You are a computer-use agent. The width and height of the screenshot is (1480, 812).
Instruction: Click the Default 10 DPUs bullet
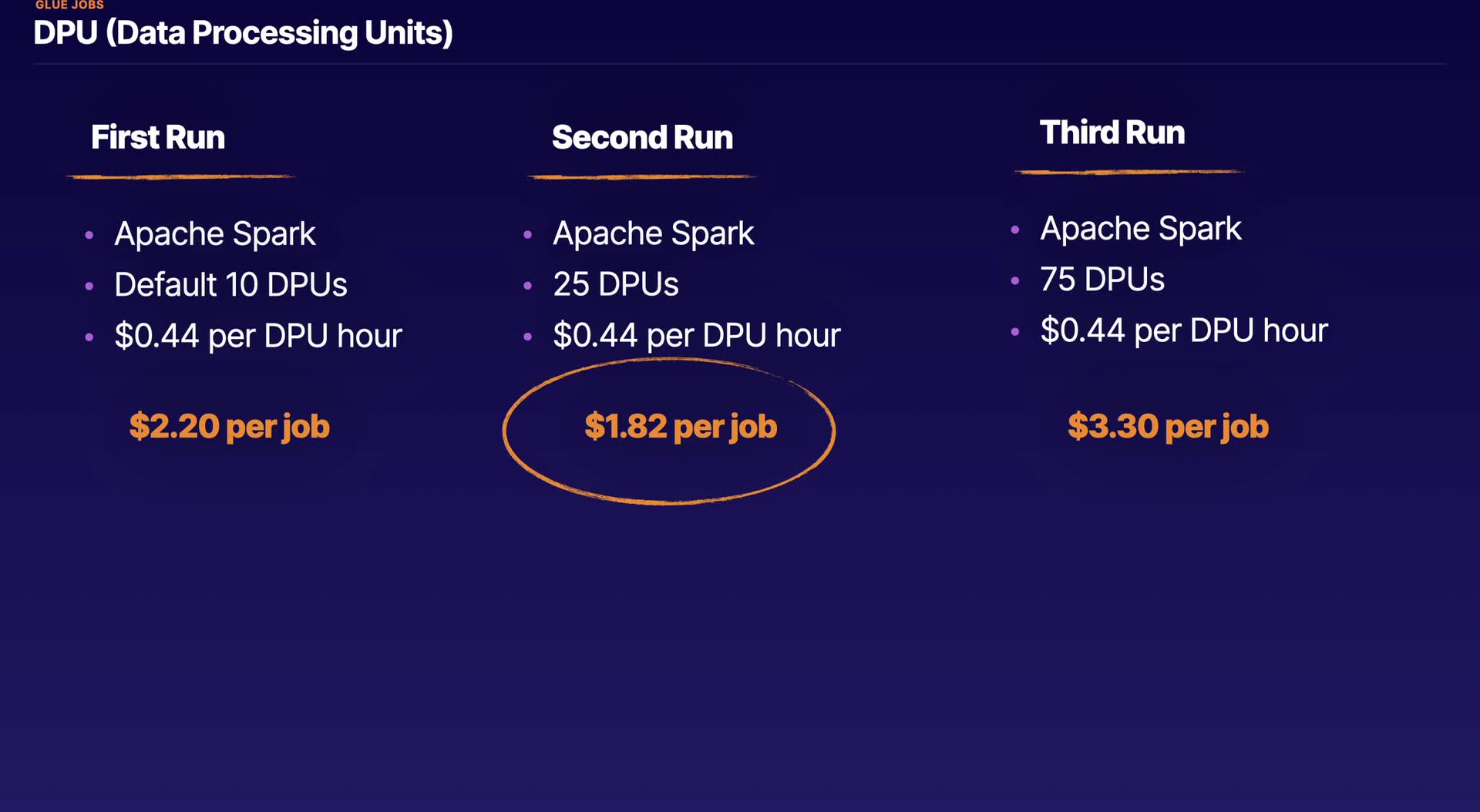pyautogui.click(x=230, y=285)
